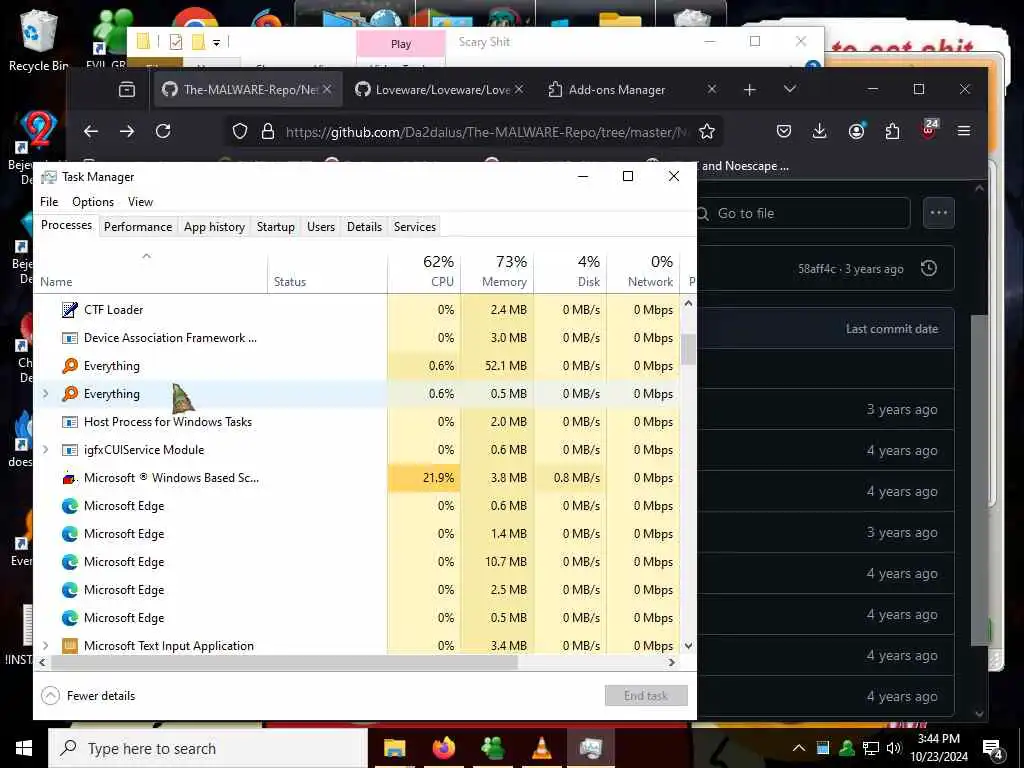Image resolution: width=1024 pixels, height=768 pixels.
Task: Open the Pocket save icon in Firefox
Action: tap(784, 131)
